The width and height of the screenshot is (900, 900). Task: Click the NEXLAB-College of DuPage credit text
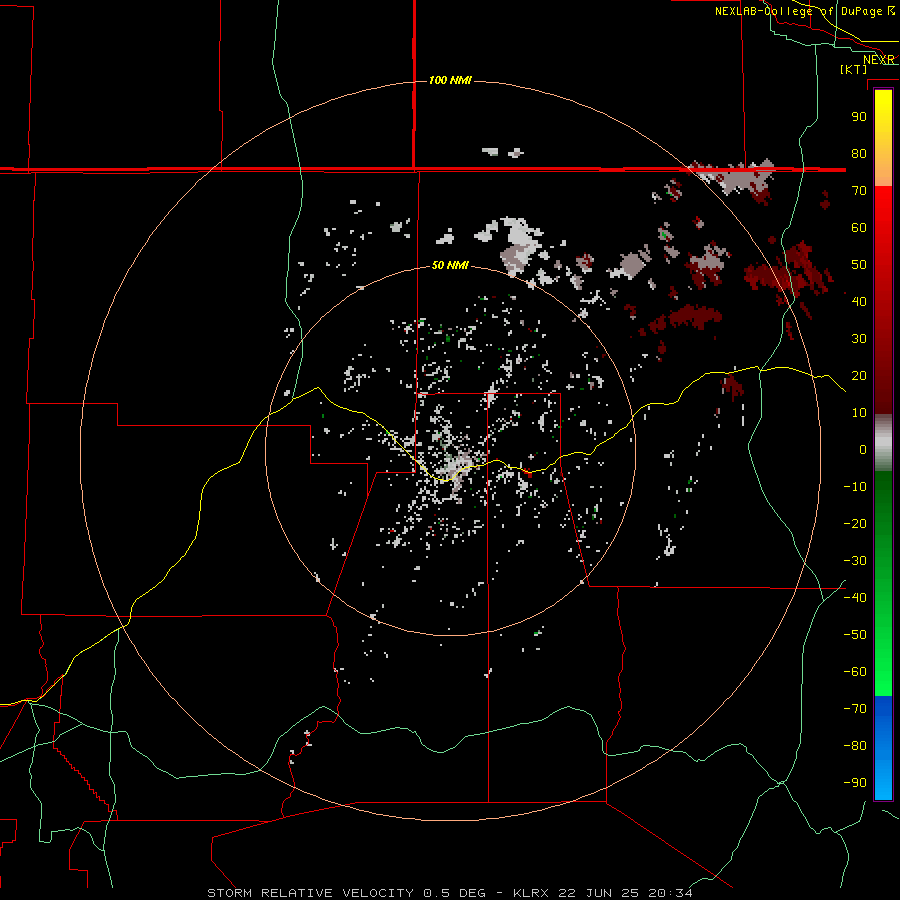pyautogui.click(x=798, y=11)
